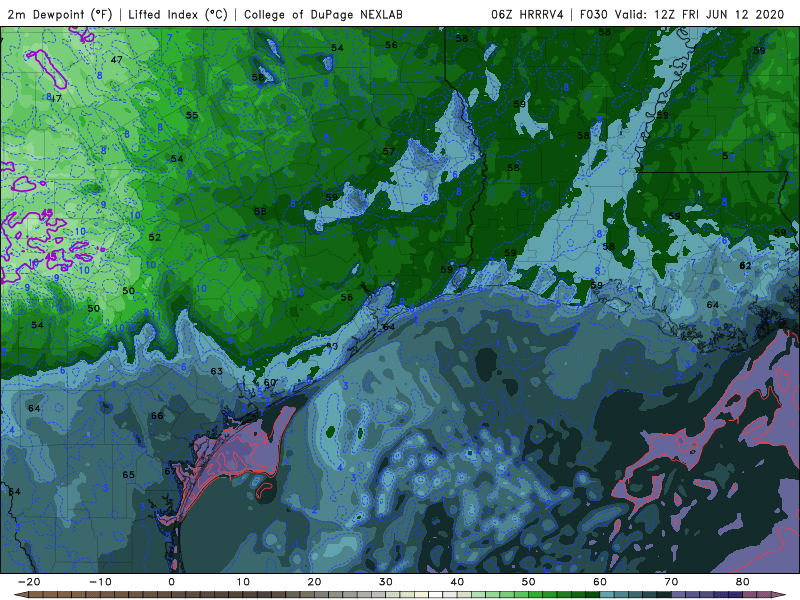The width and height of the screenshot is (800, 600).
Task: Click the "30" colorbar label
Action: pyautogui.click(x=386, y=582)
